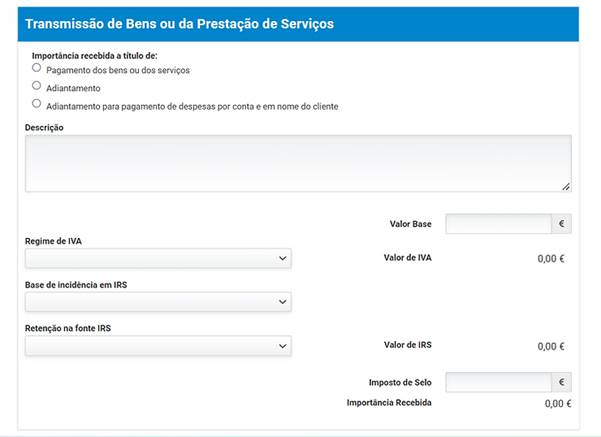This screenshot has height=437, width=601.
Task: Click inside the Descrição text area
Action: pyautogui.click(x=298, y=163)
